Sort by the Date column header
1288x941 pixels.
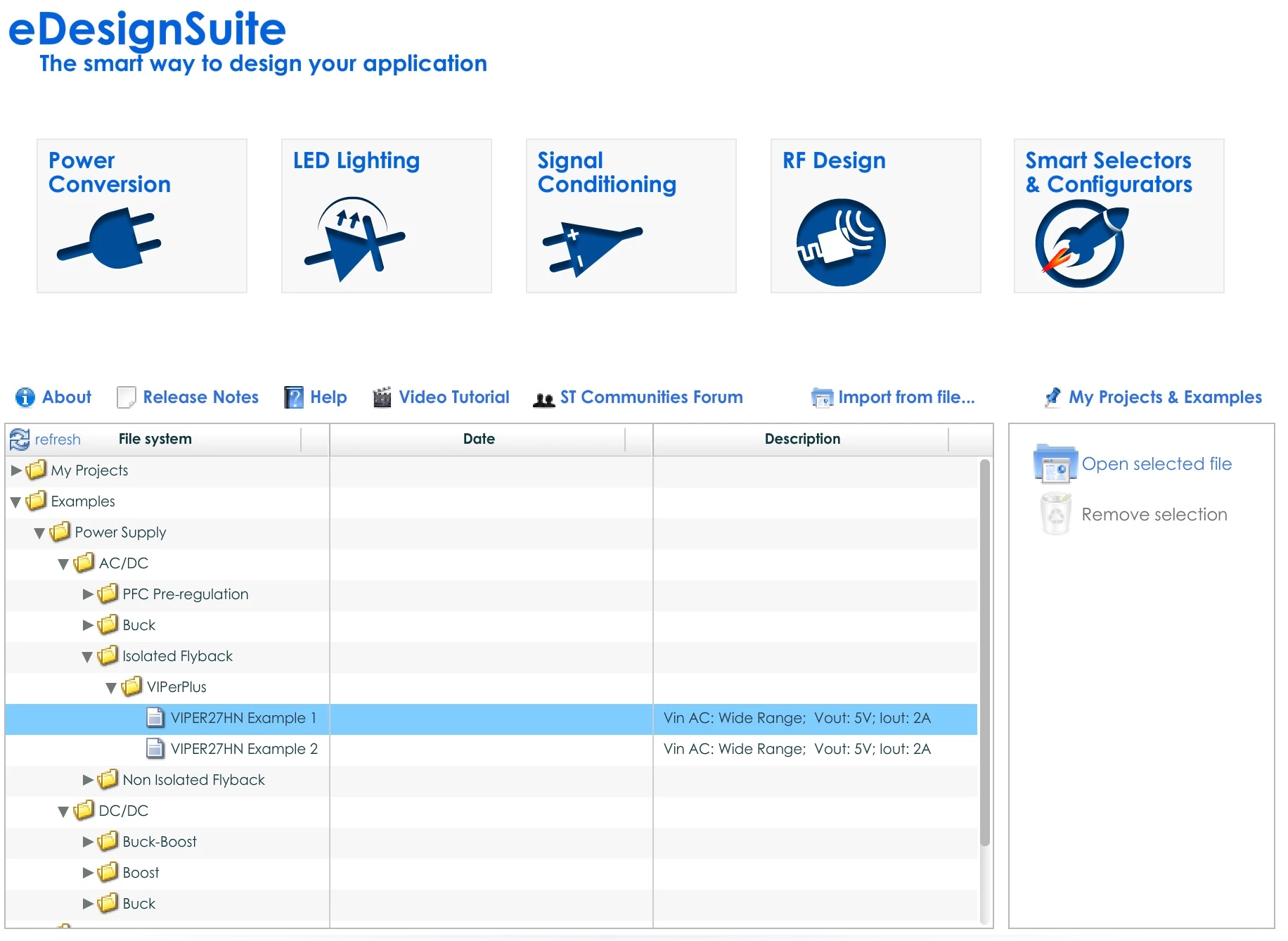pyautogui.click(x=479, y=440)
